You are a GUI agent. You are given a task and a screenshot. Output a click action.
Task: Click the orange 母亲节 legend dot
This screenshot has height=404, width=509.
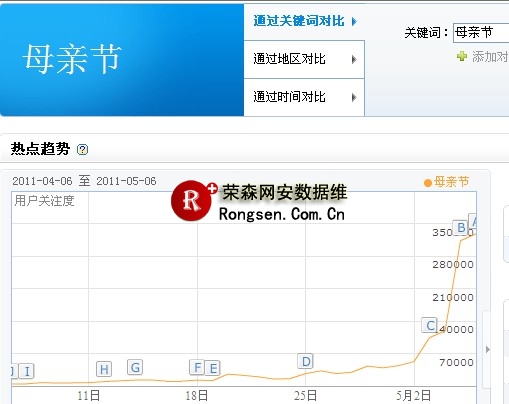pyautogui.click(x=428, y=183)
